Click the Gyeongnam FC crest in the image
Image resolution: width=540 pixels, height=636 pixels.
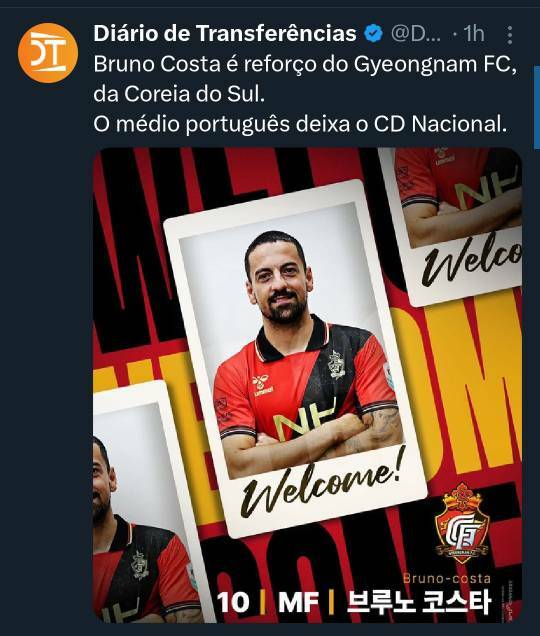[x=461, y=523]
